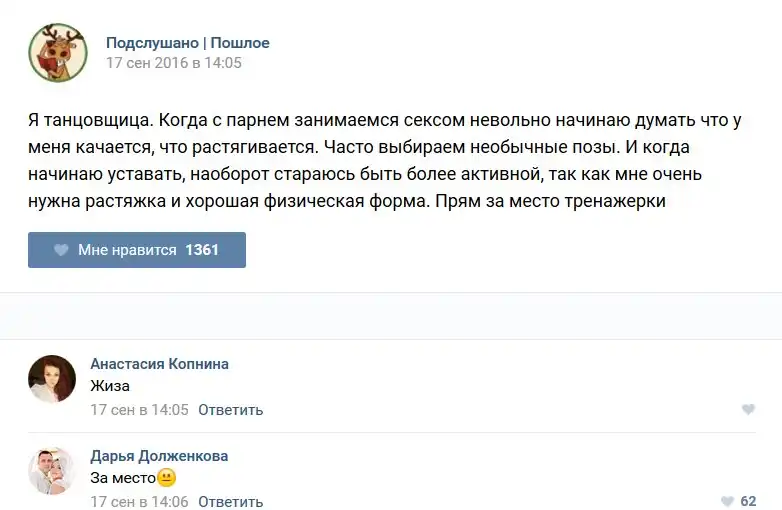Click the "Жиза" comment text
782x510 pixels.
[110, 386]
